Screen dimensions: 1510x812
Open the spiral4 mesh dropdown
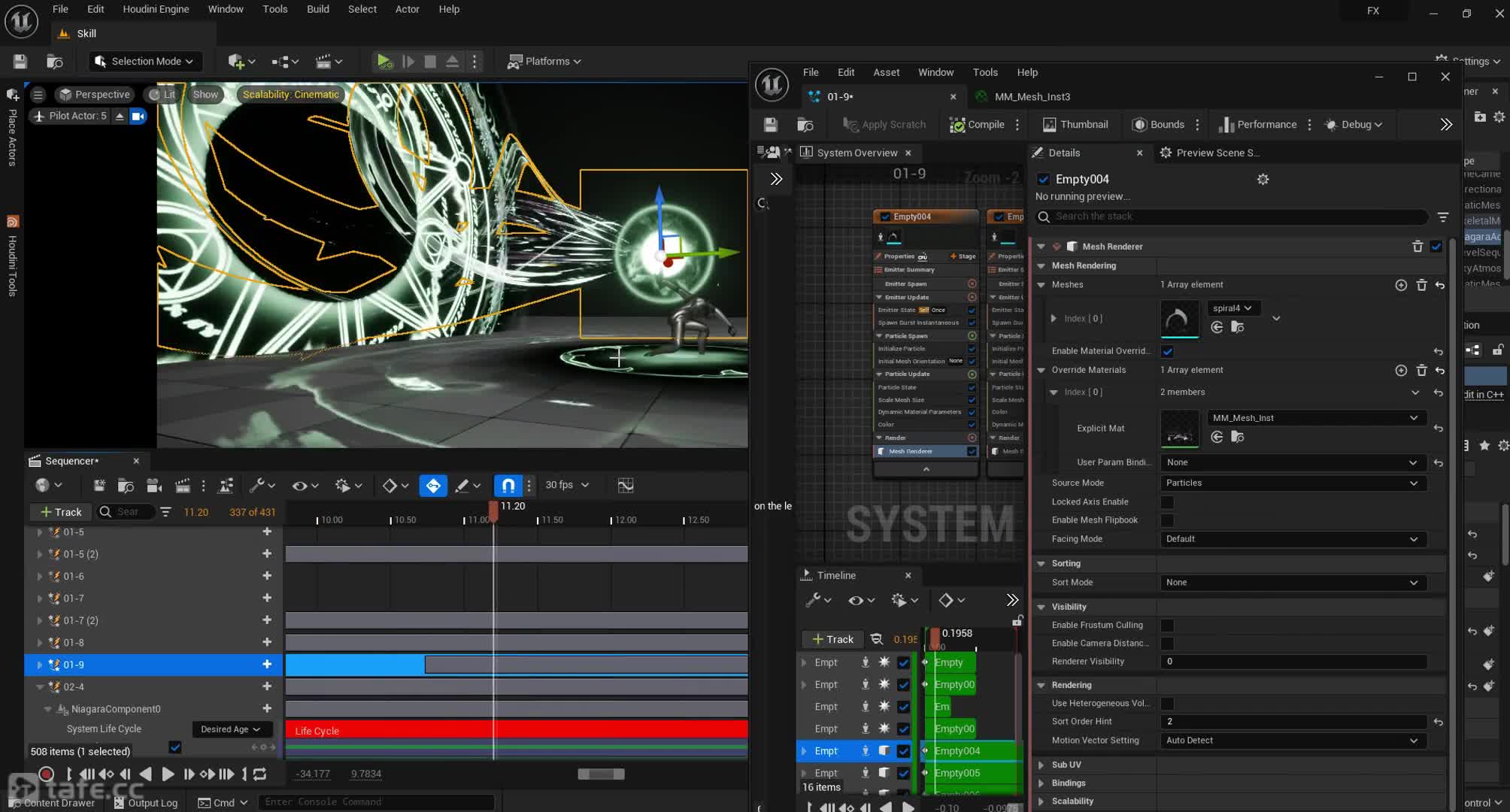1233,308
